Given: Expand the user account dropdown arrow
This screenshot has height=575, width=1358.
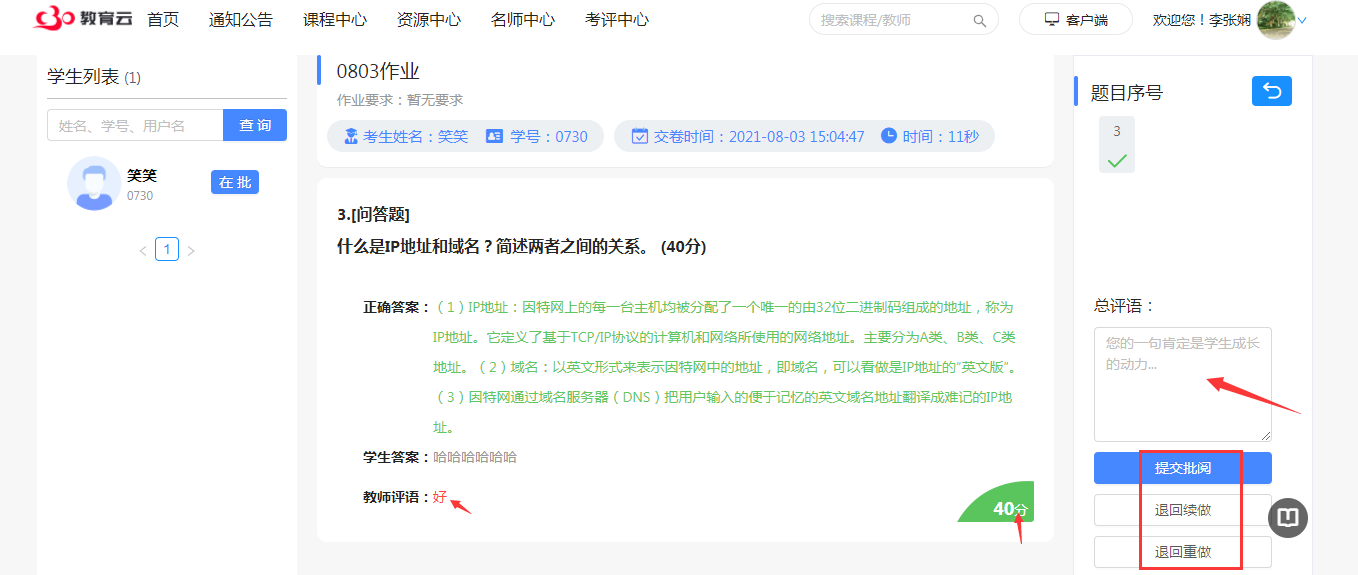Looking at the screenshot, I should click(1302, 20).
